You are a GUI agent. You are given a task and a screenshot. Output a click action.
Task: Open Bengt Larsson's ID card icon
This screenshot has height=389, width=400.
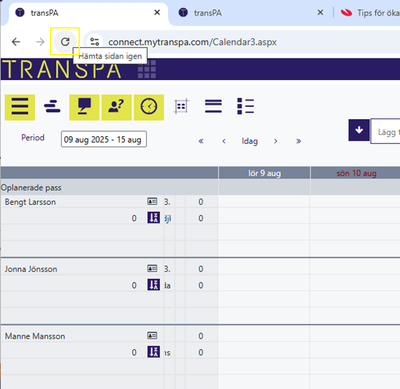point(152,202)
